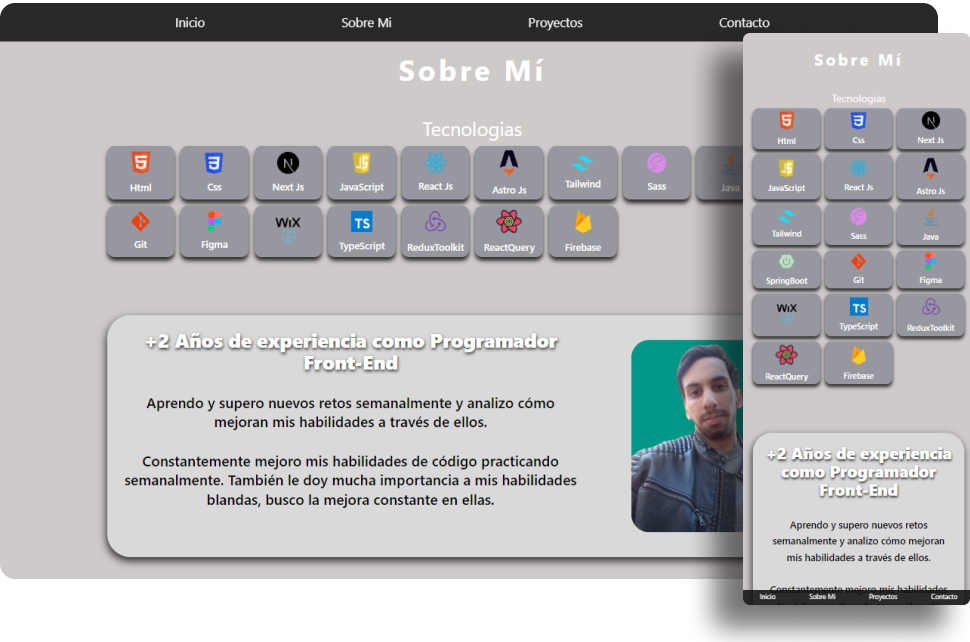The image size is (970, 642).
Task: Click the mobile paragraph Aprendo y supero nuevos retos
Action: 859,541
